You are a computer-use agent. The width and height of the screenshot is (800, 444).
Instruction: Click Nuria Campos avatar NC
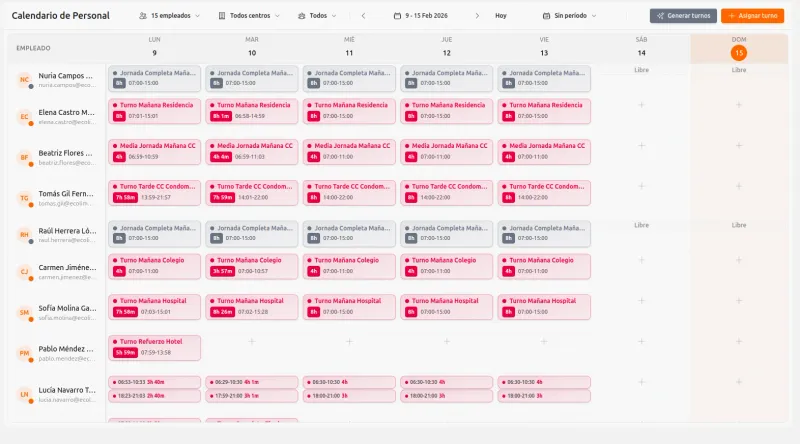24,80
